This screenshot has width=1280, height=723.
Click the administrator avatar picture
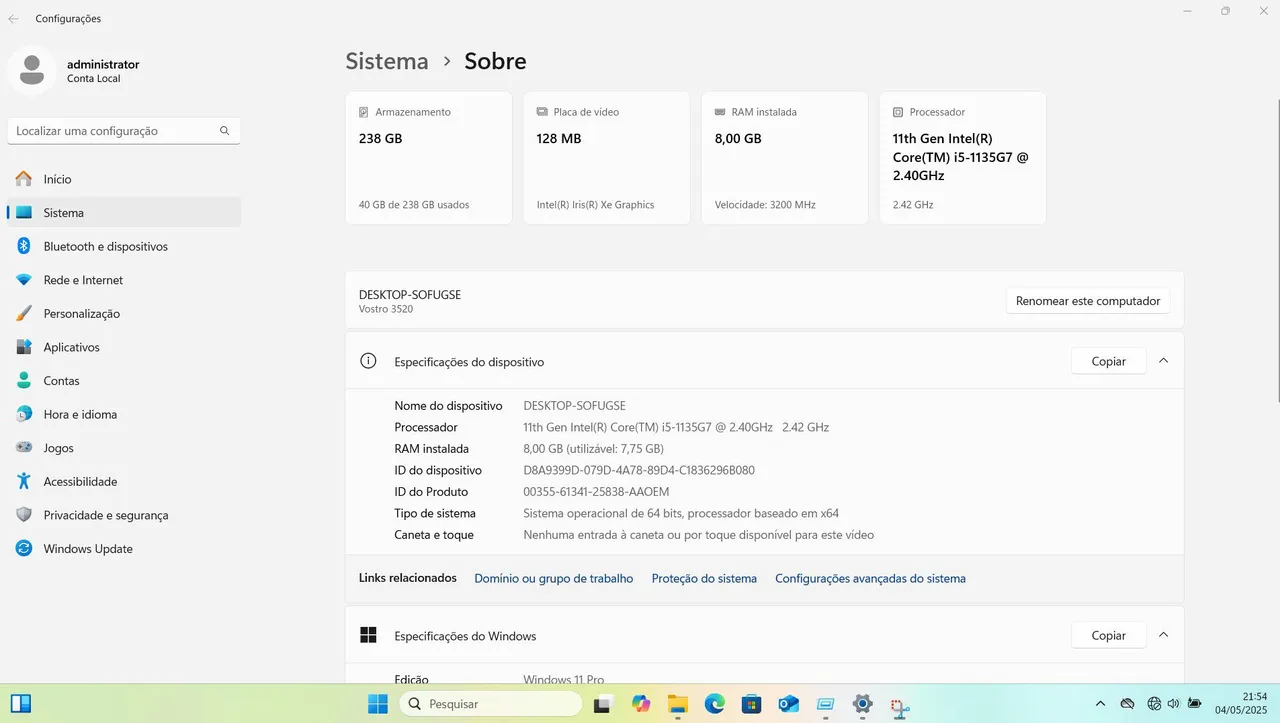[32, 70]
